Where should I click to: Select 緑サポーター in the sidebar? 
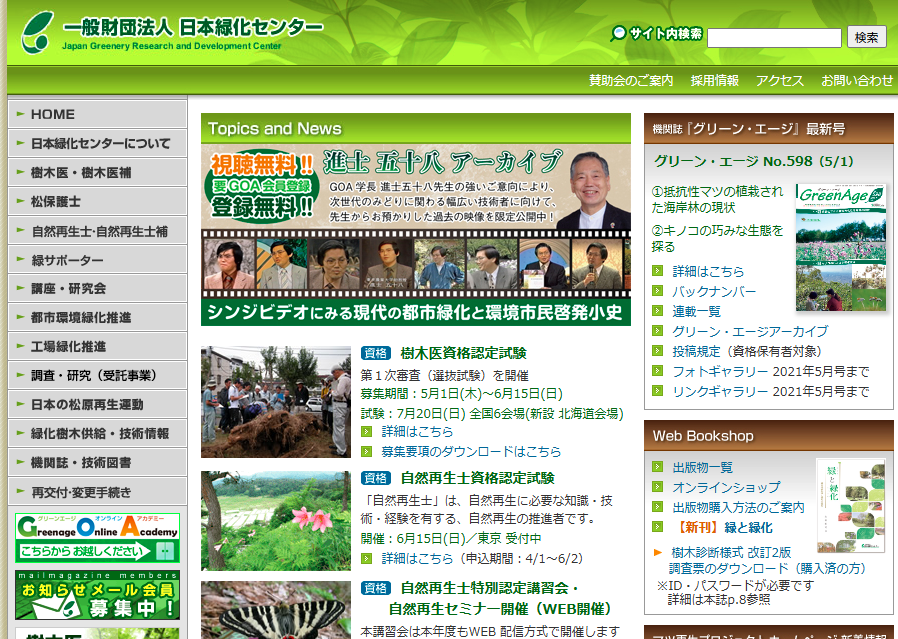pyautogui.click(x=97, y=259)
